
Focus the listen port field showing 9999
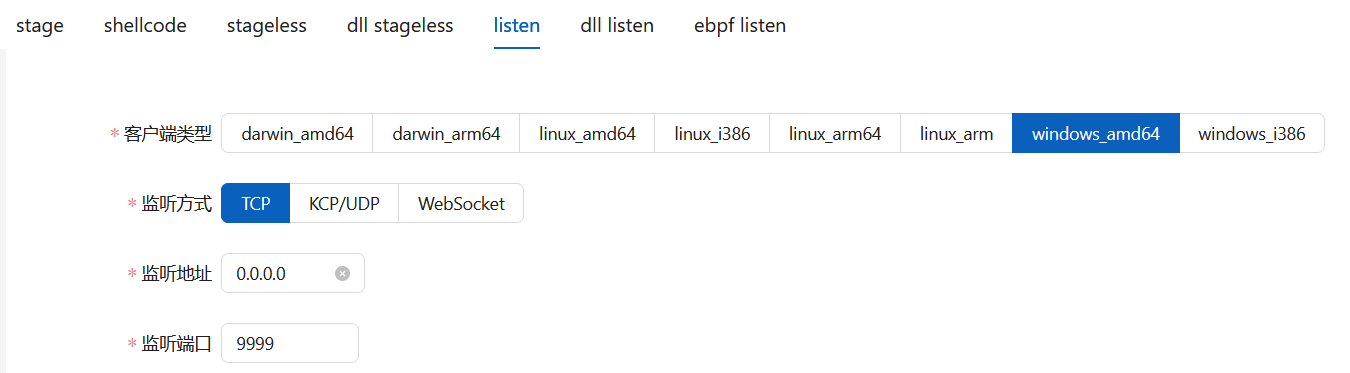[x=290, y=343]
